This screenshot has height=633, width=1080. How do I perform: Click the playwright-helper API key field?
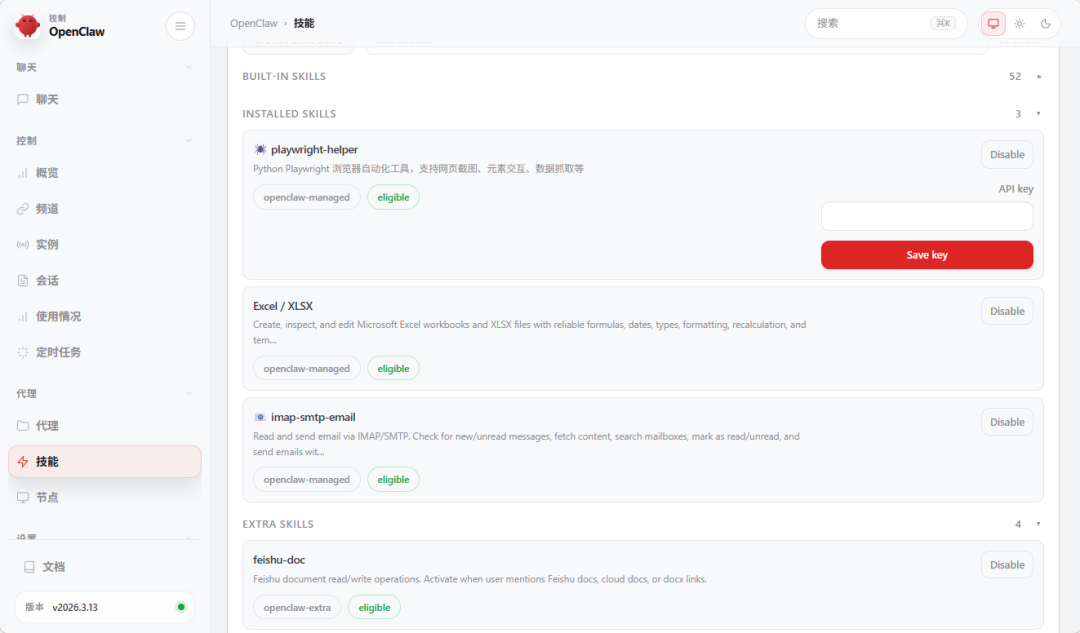tap(927, 216)
